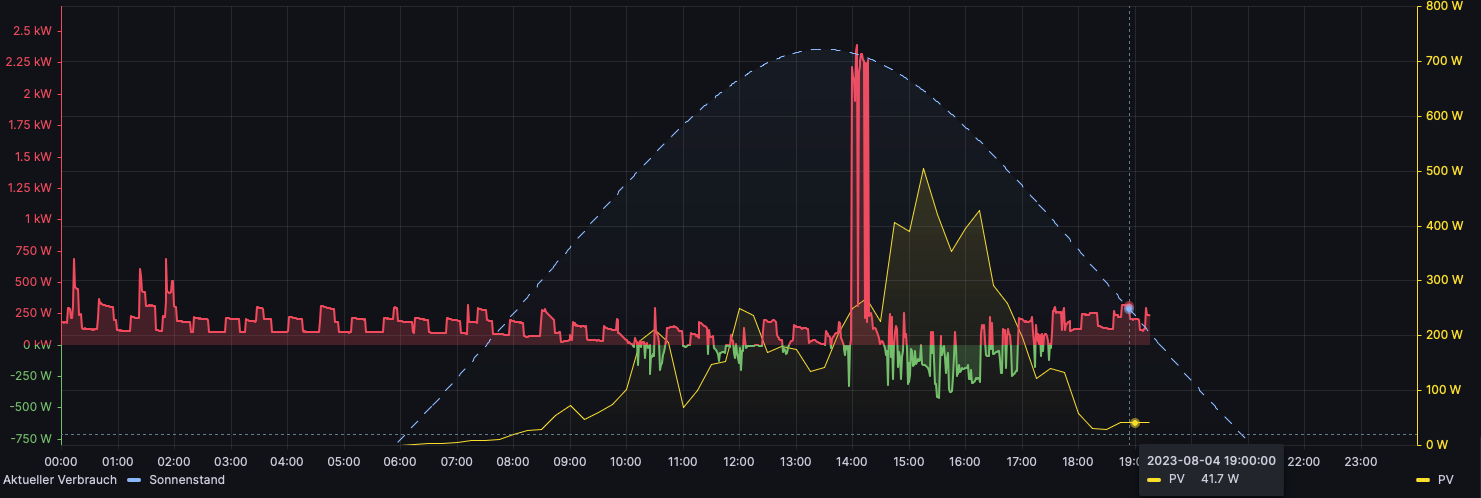Image resolution: width=1481 pixels, height=498 pixels.
Task: Click the yellow 300 W right axis label
Action: (1443, 280)
